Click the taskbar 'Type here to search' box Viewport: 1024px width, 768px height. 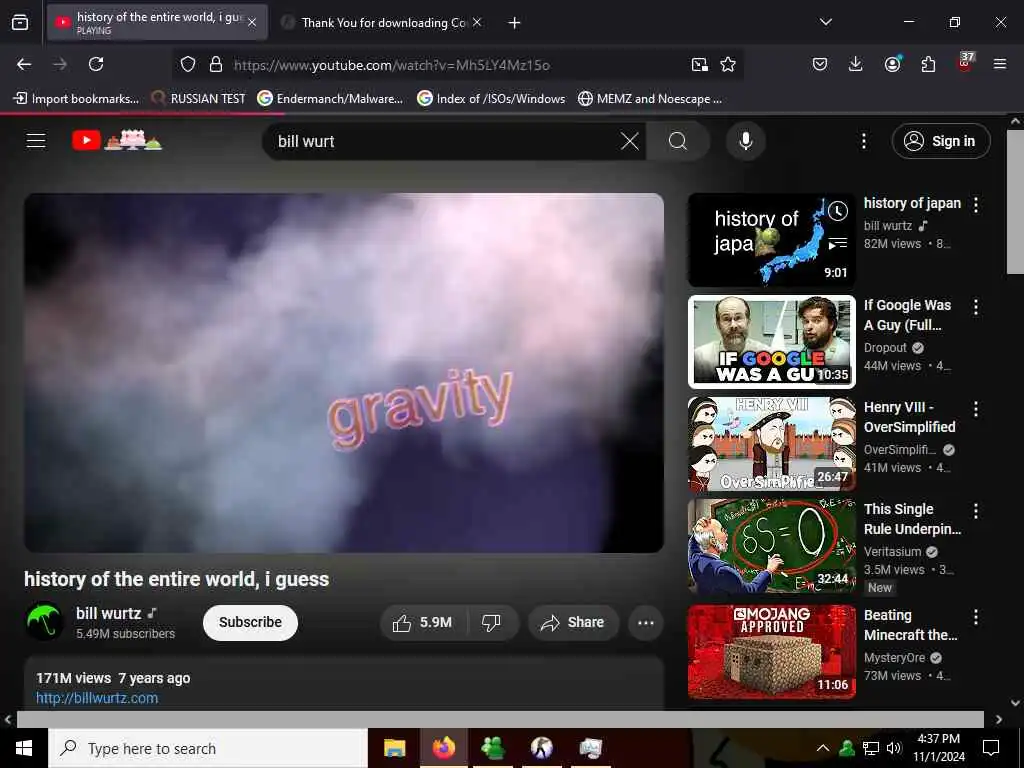(208, 748)
